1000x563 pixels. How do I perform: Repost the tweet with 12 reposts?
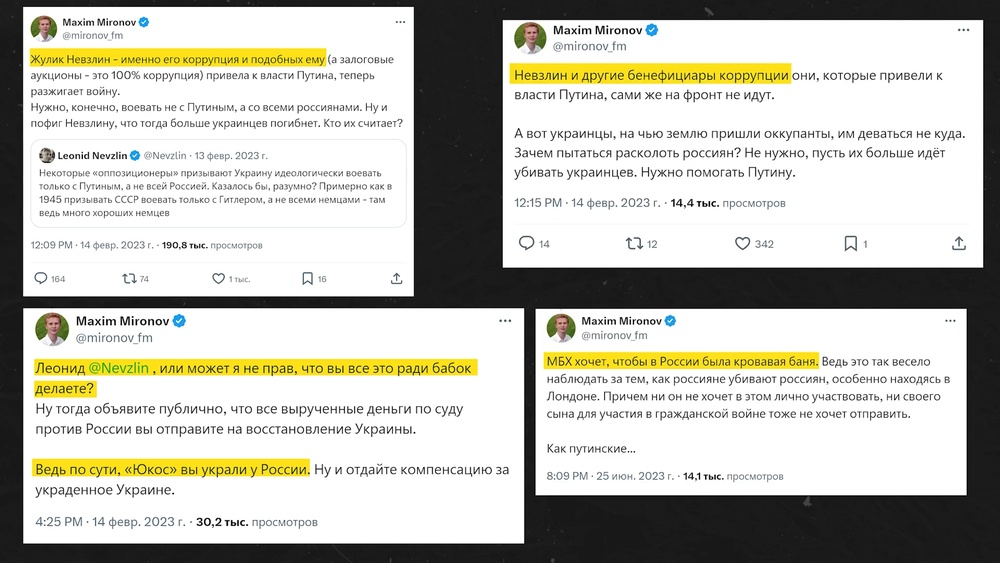(634, 243)
